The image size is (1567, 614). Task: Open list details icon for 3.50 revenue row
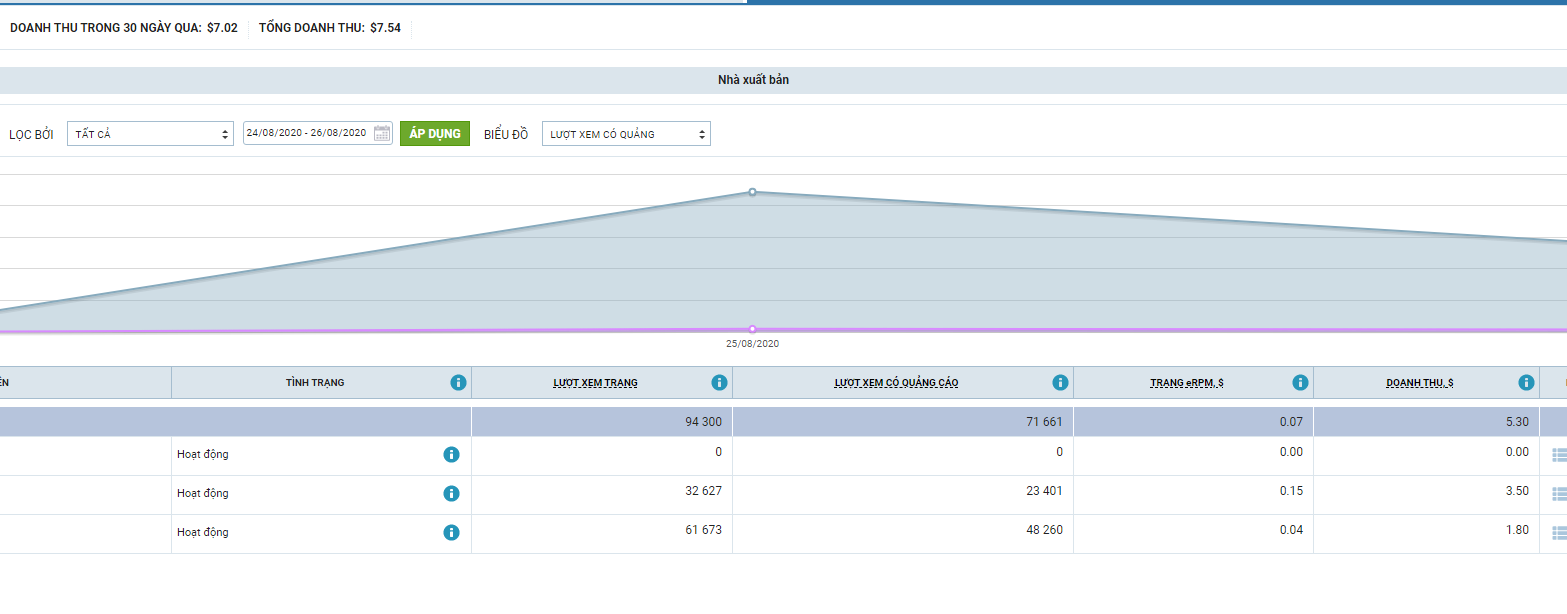point(1558,494)
